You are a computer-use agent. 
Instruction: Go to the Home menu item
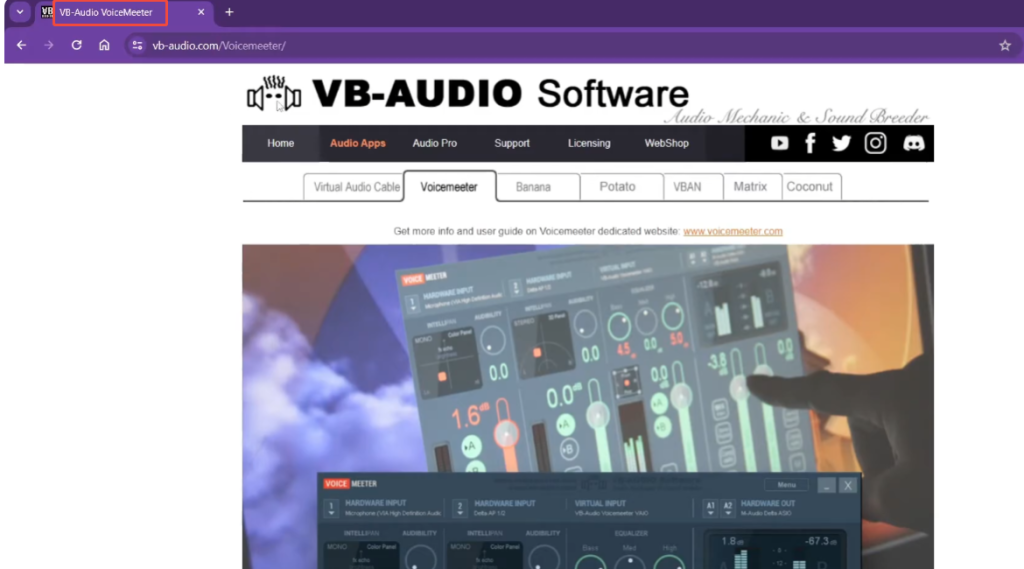click(280, 143)
